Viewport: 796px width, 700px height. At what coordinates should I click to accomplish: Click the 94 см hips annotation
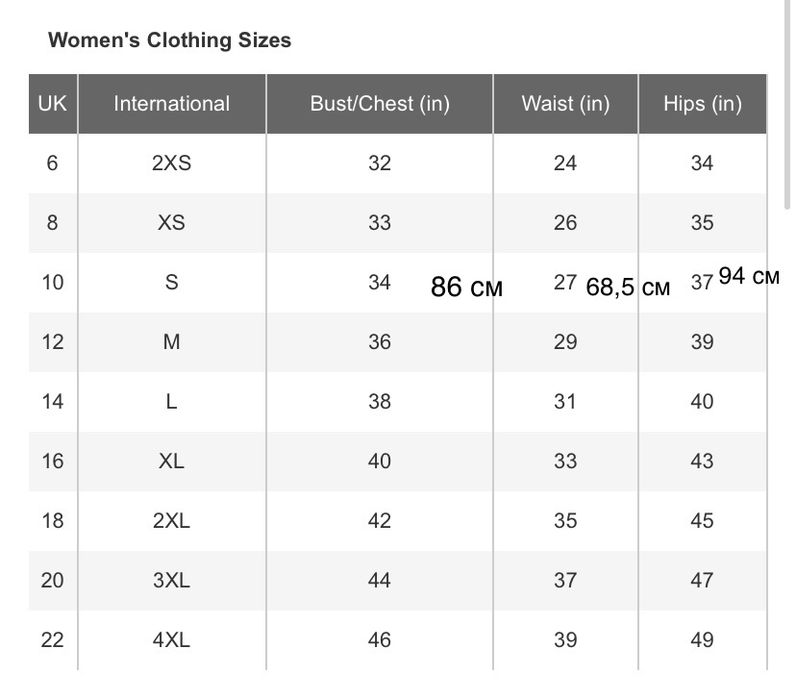[x=748, y=277]
